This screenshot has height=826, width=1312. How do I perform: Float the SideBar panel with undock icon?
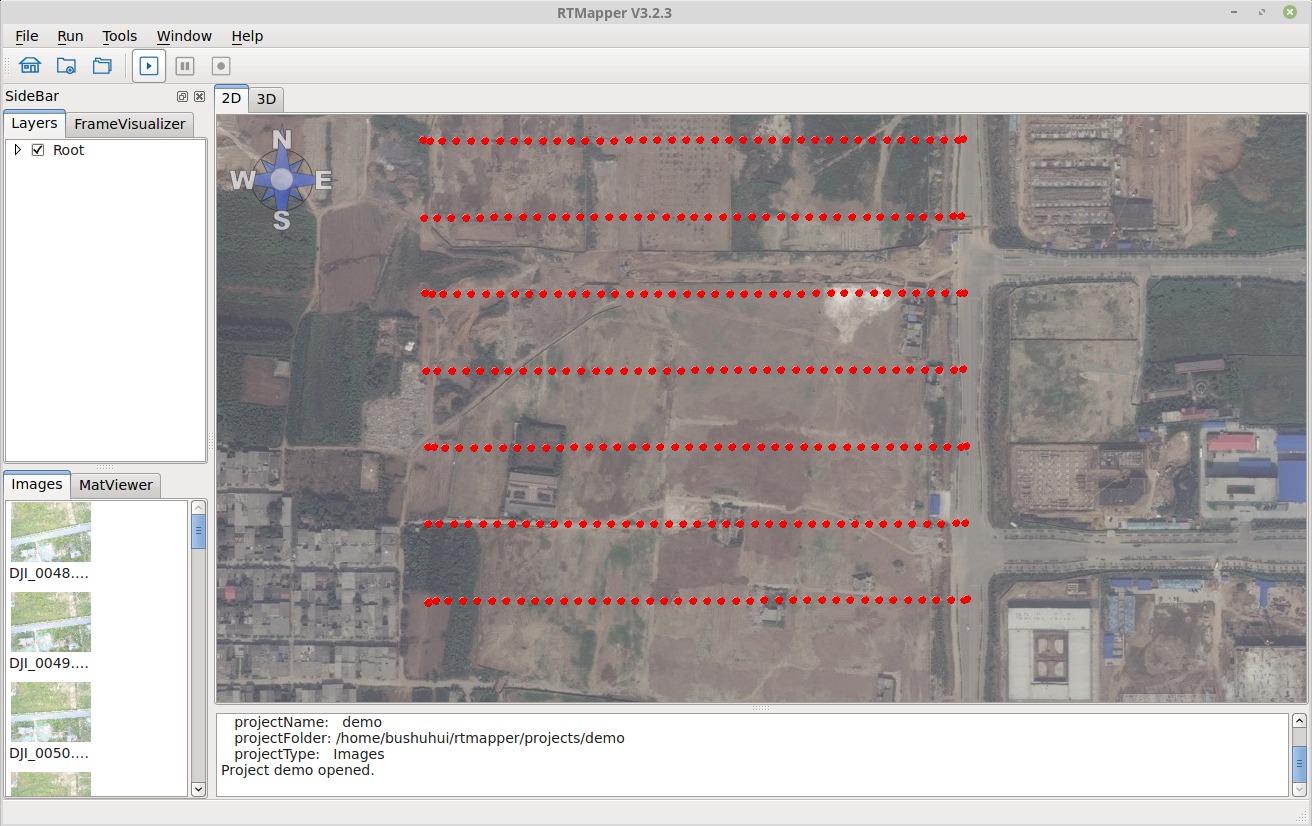pyautogui.click(x=182, y=97)
